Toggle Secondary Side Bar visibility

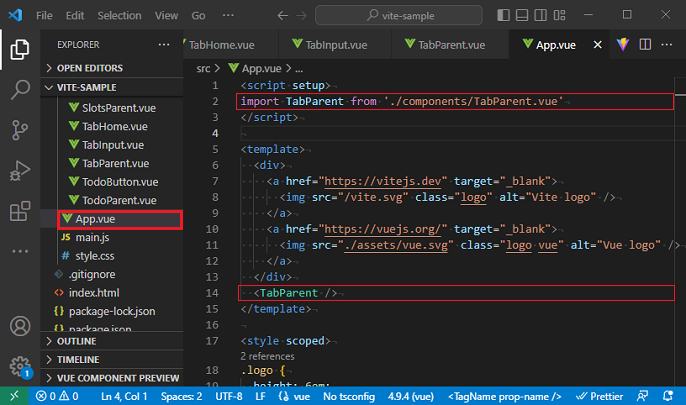[540, 15]
